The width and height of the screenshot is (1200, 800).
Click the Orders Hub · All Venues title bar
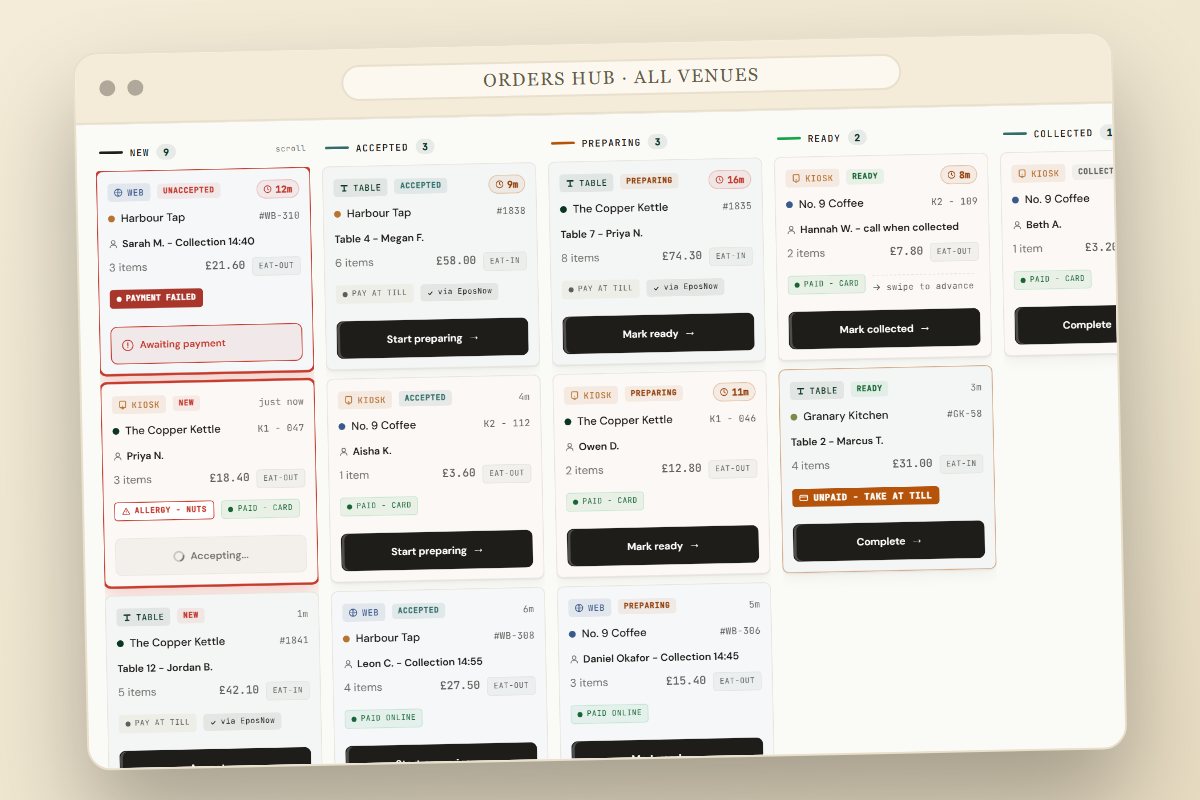(x=621, y=77)
